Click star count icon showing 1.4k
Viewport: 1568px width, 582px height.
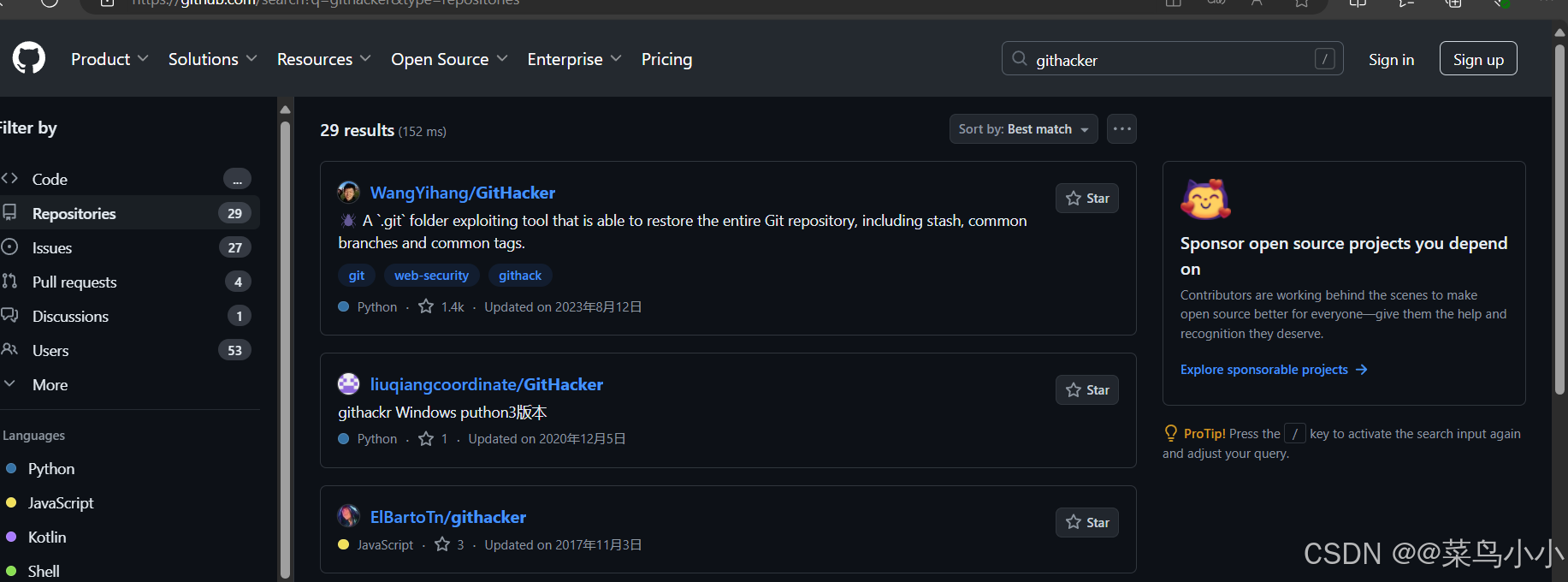pos(426,306)
